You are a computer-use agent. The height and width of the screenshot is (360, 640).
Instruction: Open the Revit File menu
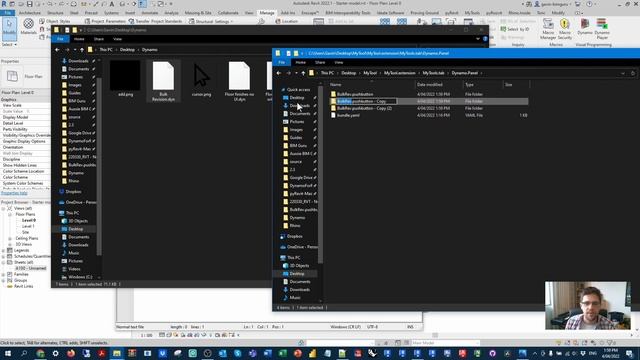(8, 13)
